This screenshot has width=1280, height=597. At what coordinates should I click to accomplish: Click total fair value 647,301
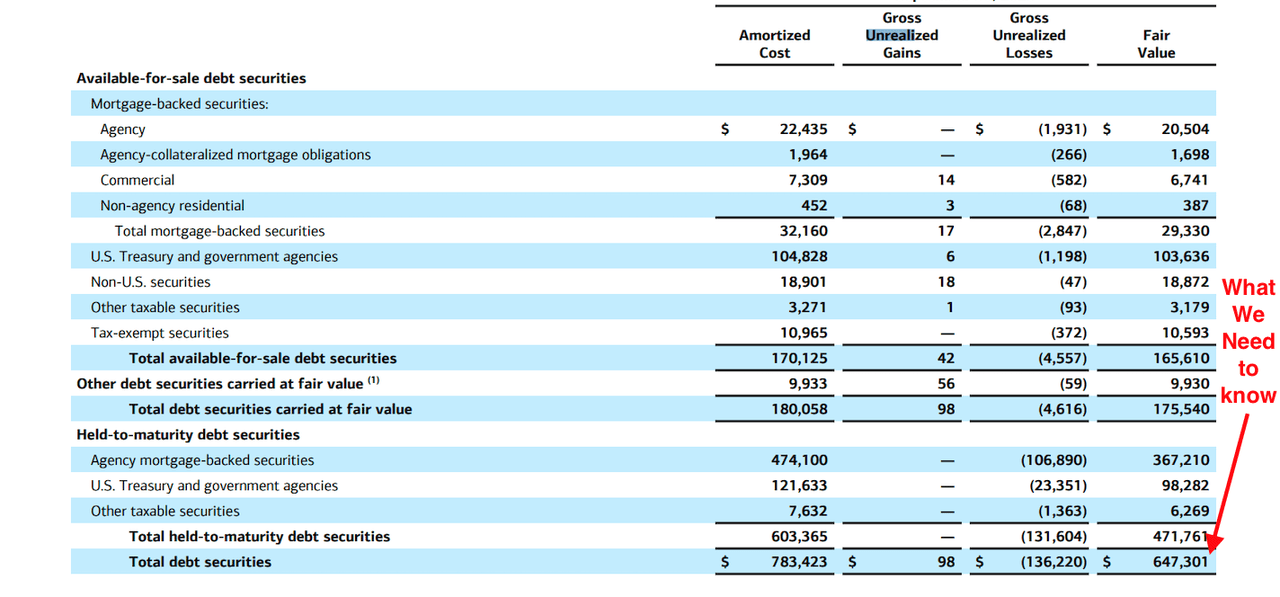pyautogui.click(x=1181, y=562)
